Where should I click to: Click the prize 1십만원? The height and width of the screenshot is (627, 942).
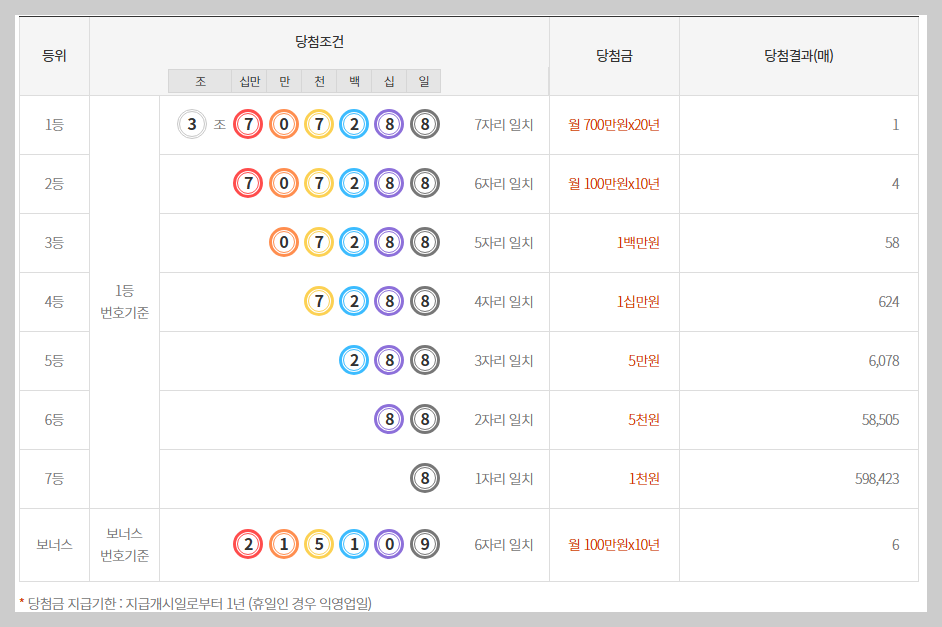click(x=638, y=301)
